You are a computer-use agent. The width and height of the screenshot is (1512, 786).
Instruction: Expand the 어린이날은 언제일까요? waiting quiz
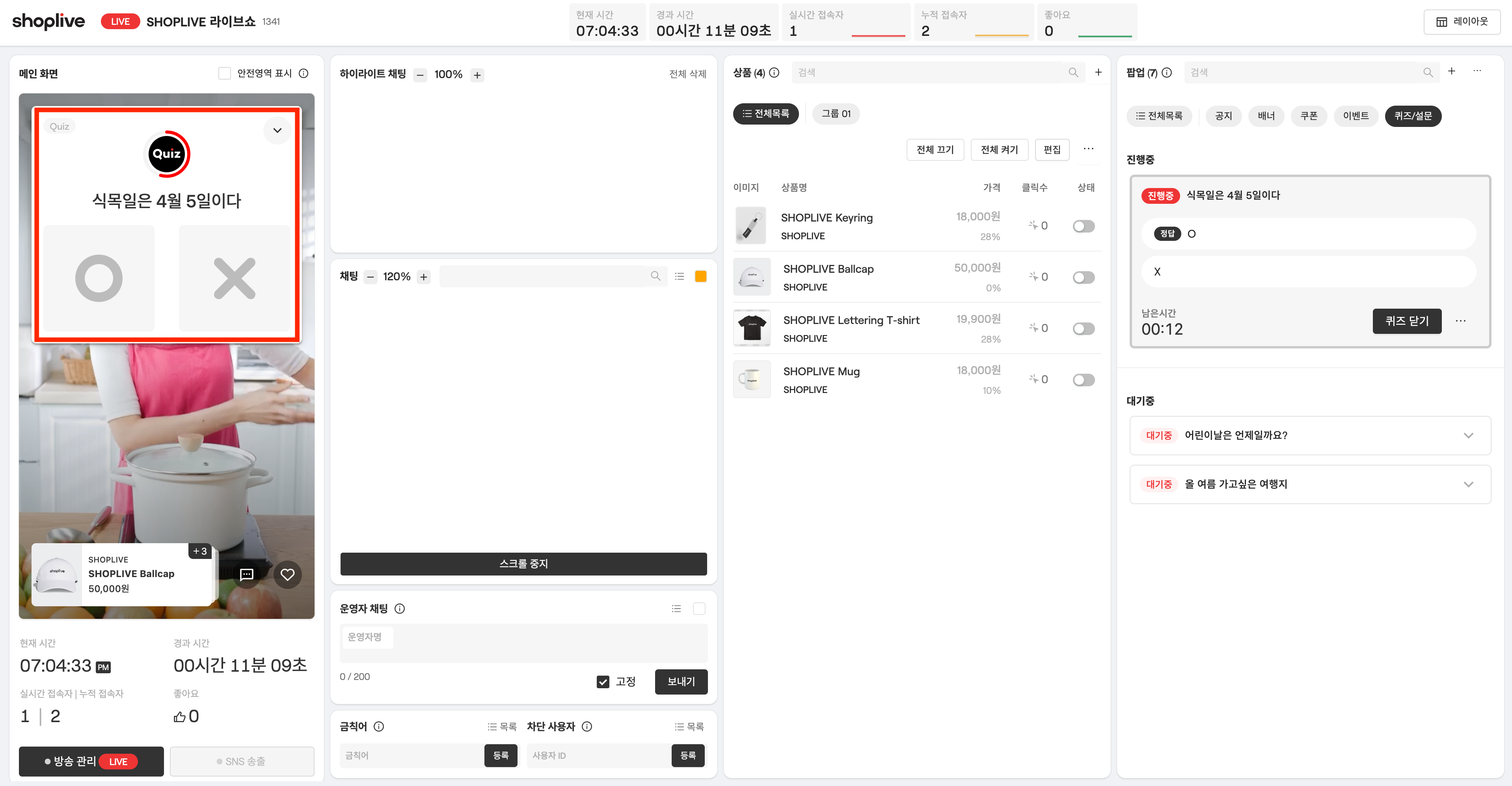click(x=1468, y=435)
